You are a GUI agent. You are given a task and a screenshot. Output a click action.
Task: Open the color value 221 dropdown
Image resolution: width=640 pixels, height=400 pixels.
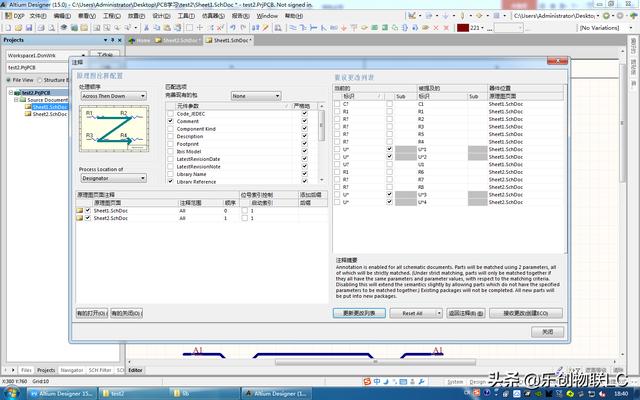pyautogui.click(x=482, y=28)
